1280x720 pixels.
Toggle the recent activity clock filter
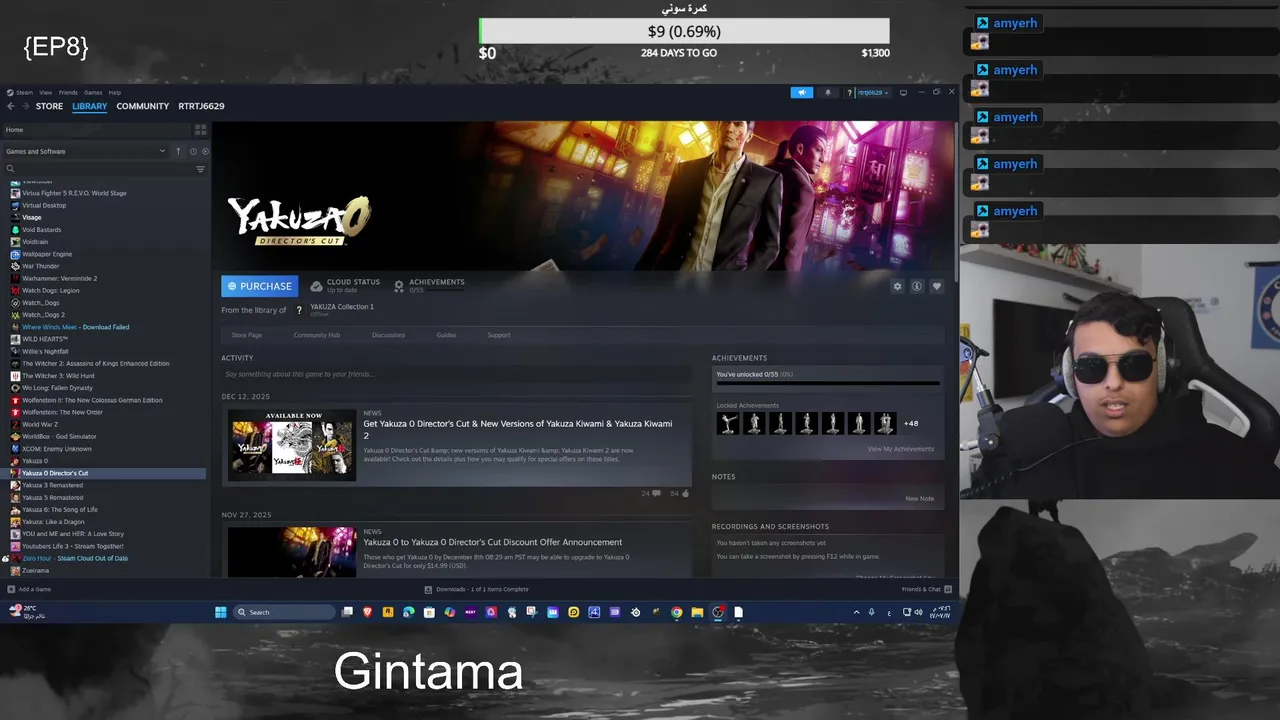(x=193, y=151)
